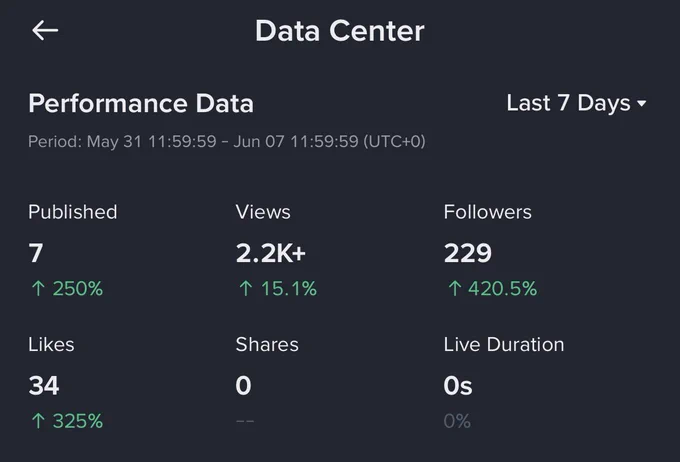Tap the 2.2K+ views value

[271, 253]
